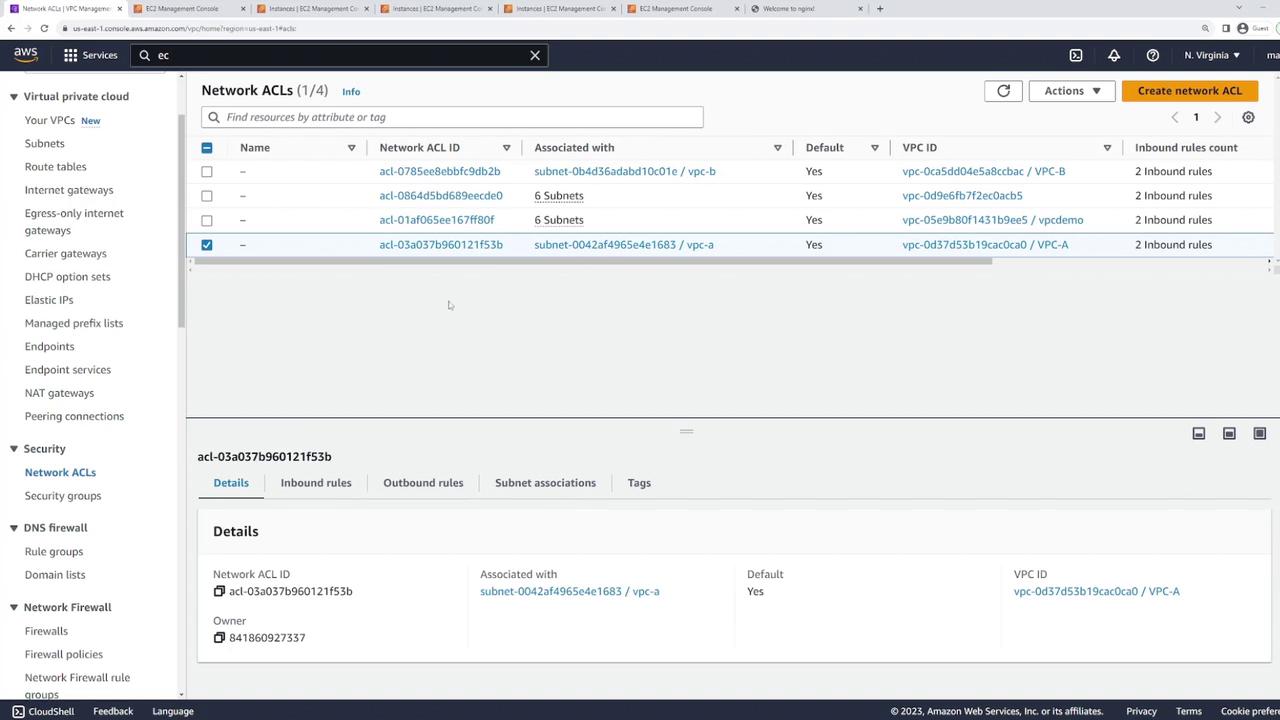Click Create network ACL button
Image resolution: width=1280 pixels, height=720 pixels.
pyautogui.click(x=1189, y=91)
